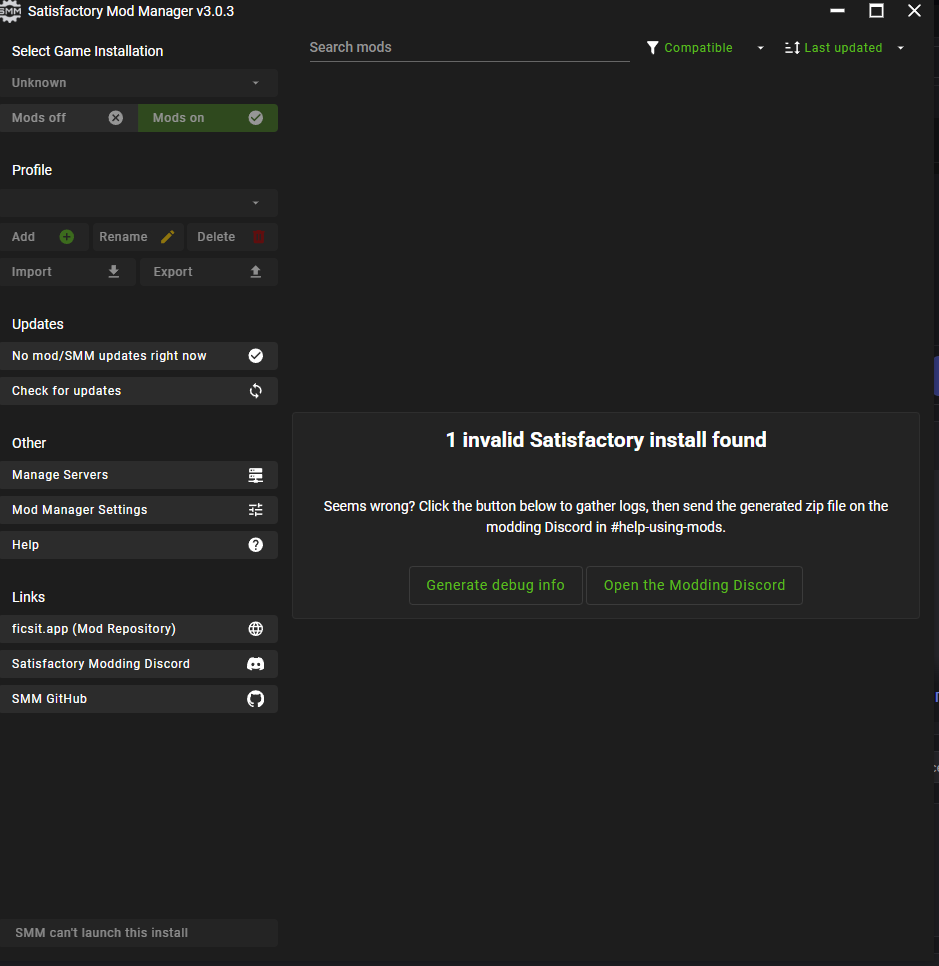Rename the current profile
This screenshot has height=966, width=939.
pyautogui.click(x=138, y=237)
